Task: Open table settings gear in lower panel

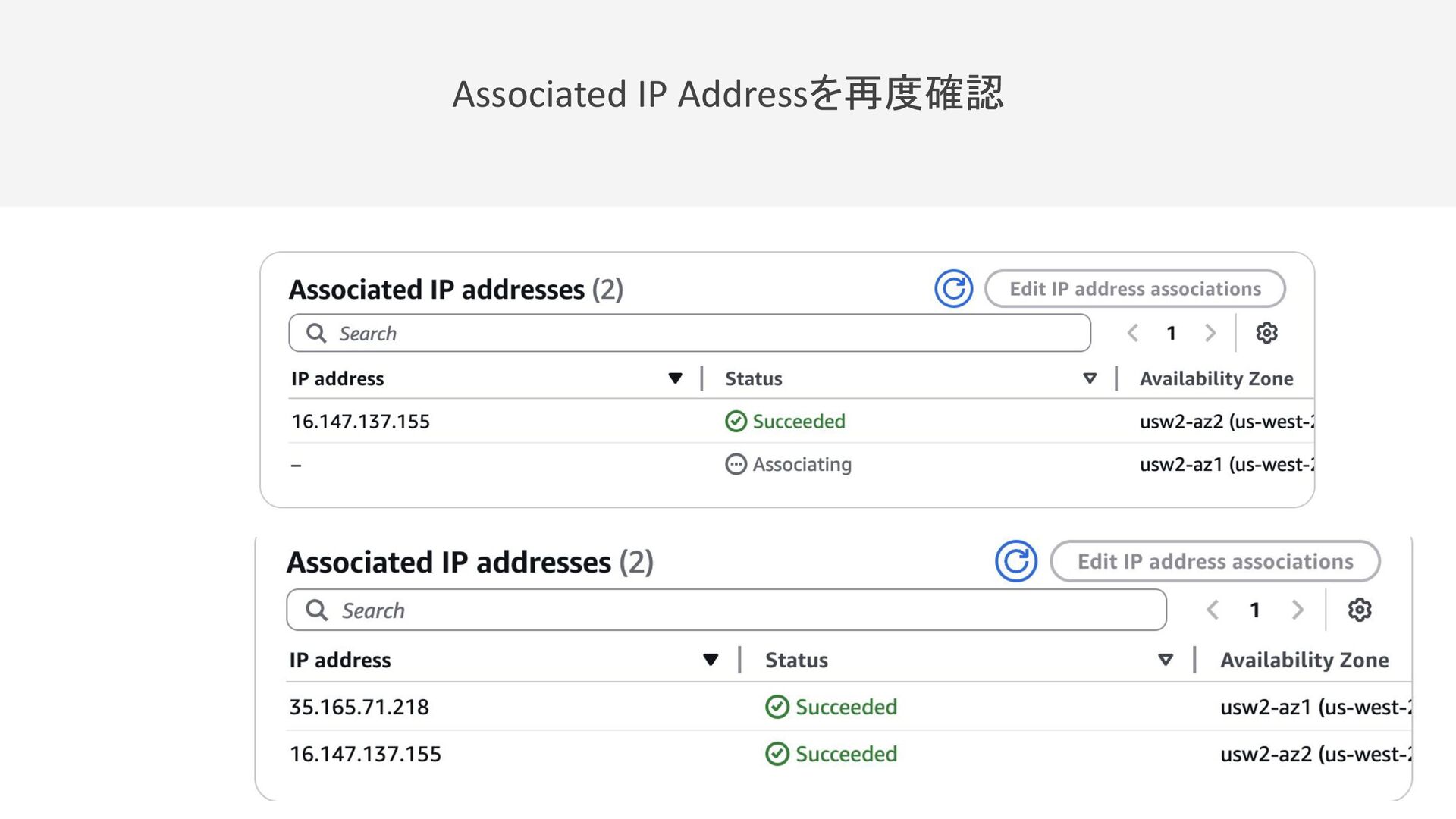Action: click(x=1359, y=610)
